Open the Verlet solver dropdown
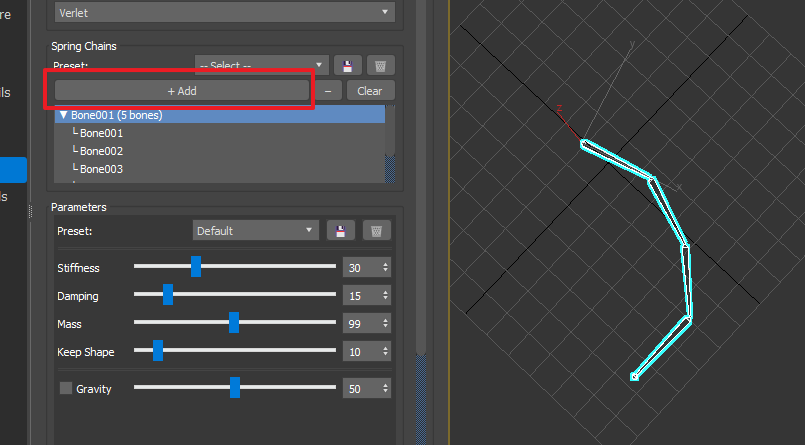This screenshot has height=445, width=805. tap(224, 12)
